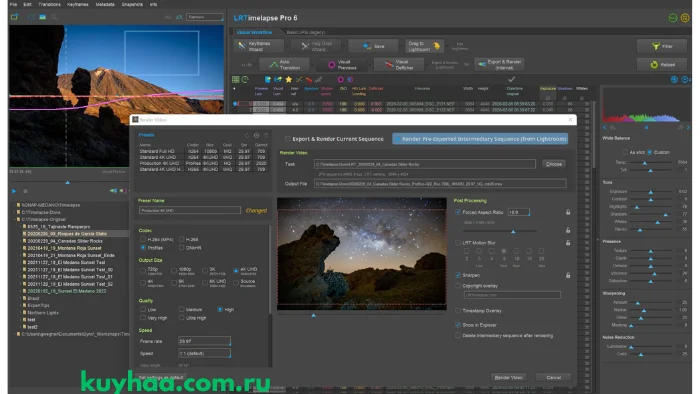Switch to Basic/JPG (legacy) tab
Image resolution: width=700 pixels, height=394 pixels.
(306, 33)
